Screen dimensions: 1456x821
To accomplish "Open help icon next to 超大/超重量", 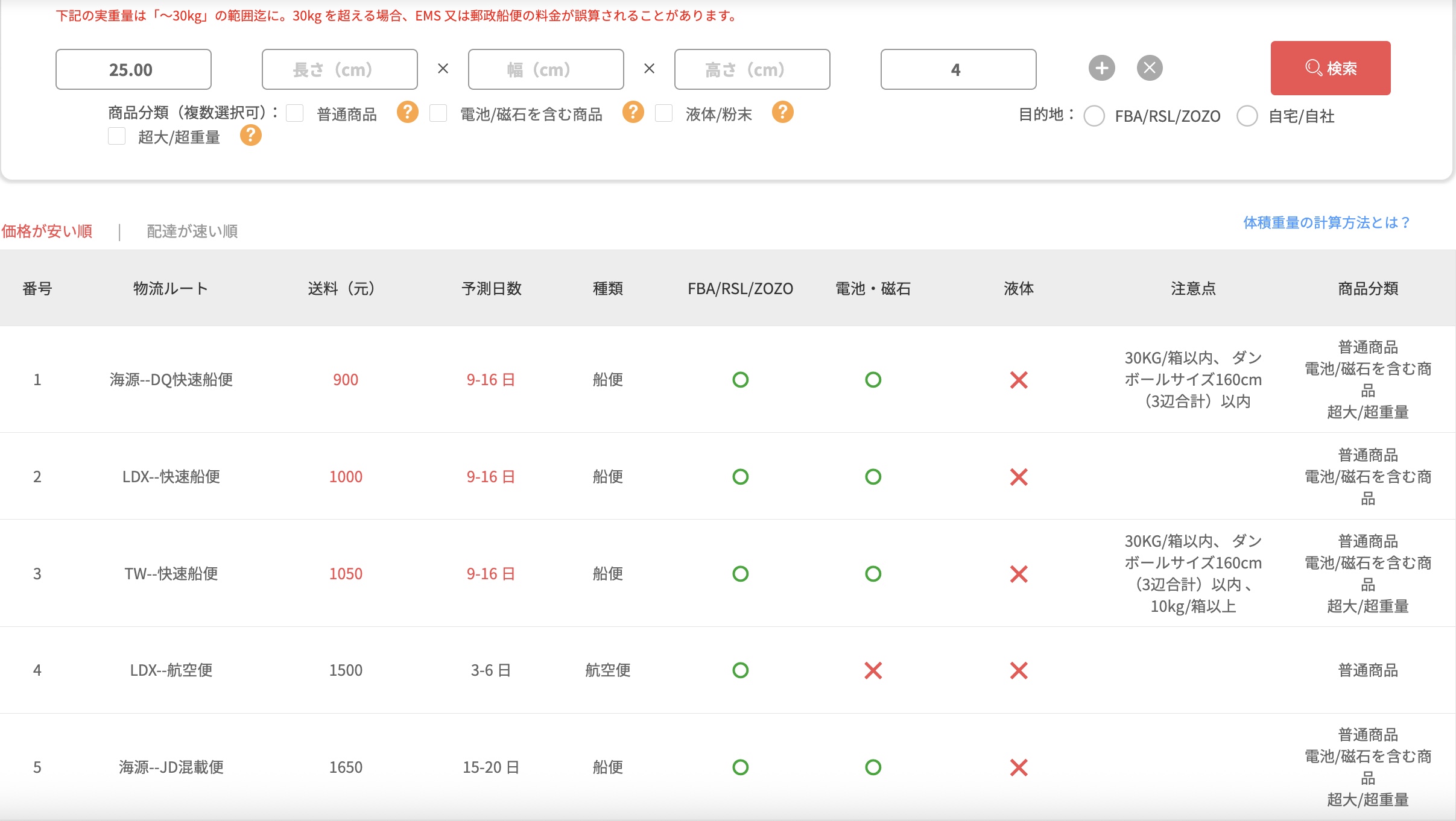I will (250, 136).
